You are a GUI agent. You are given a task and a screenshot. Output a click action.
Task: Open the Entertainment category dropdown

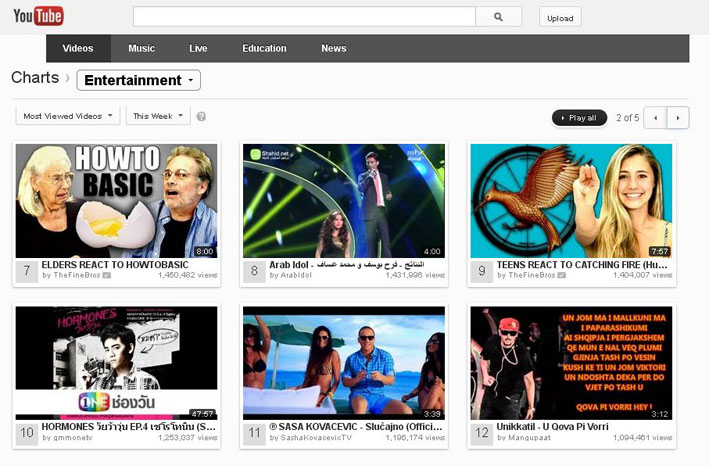(138, 80)
